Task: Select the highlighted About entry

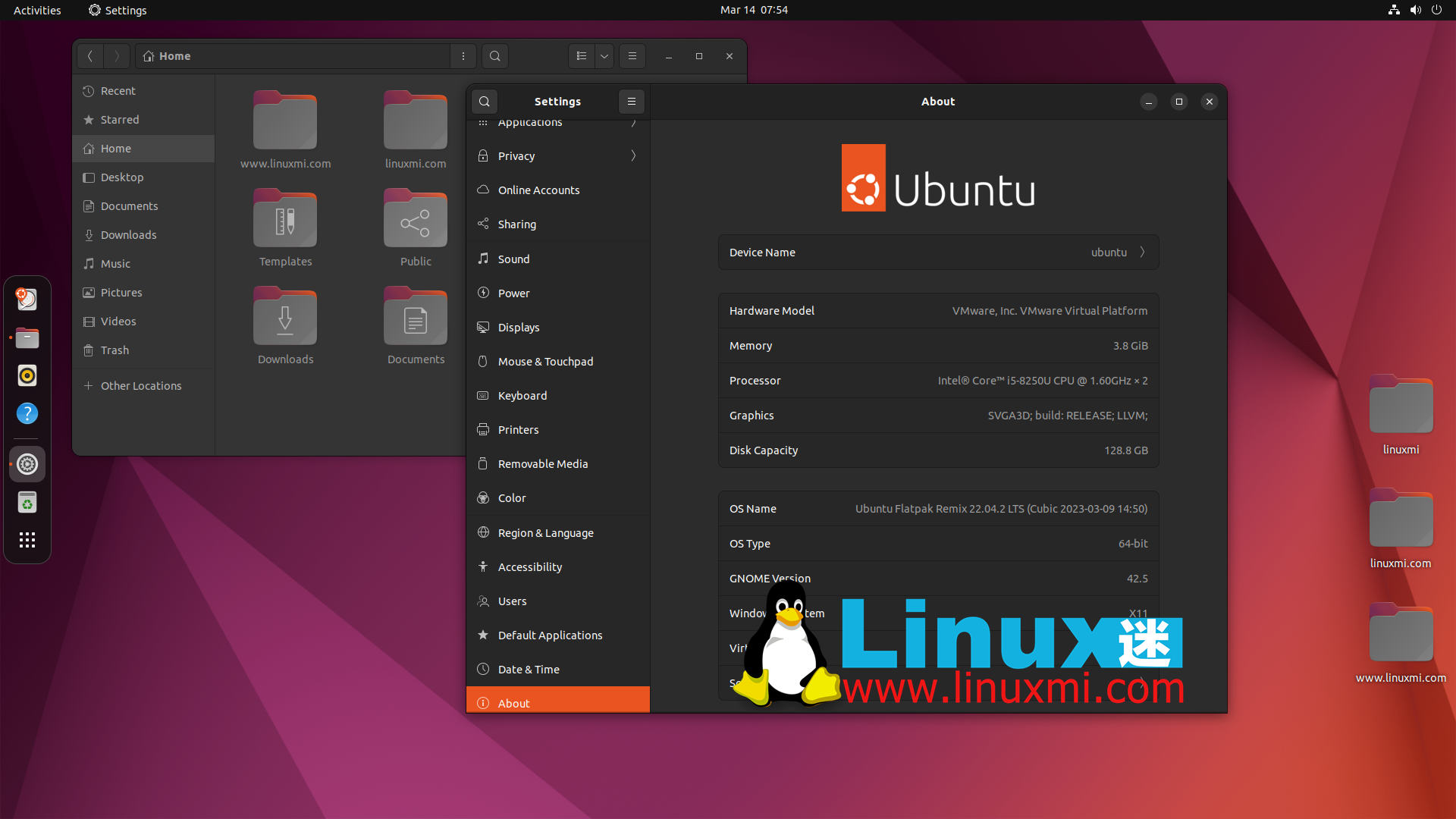Action: pos(558,701)
